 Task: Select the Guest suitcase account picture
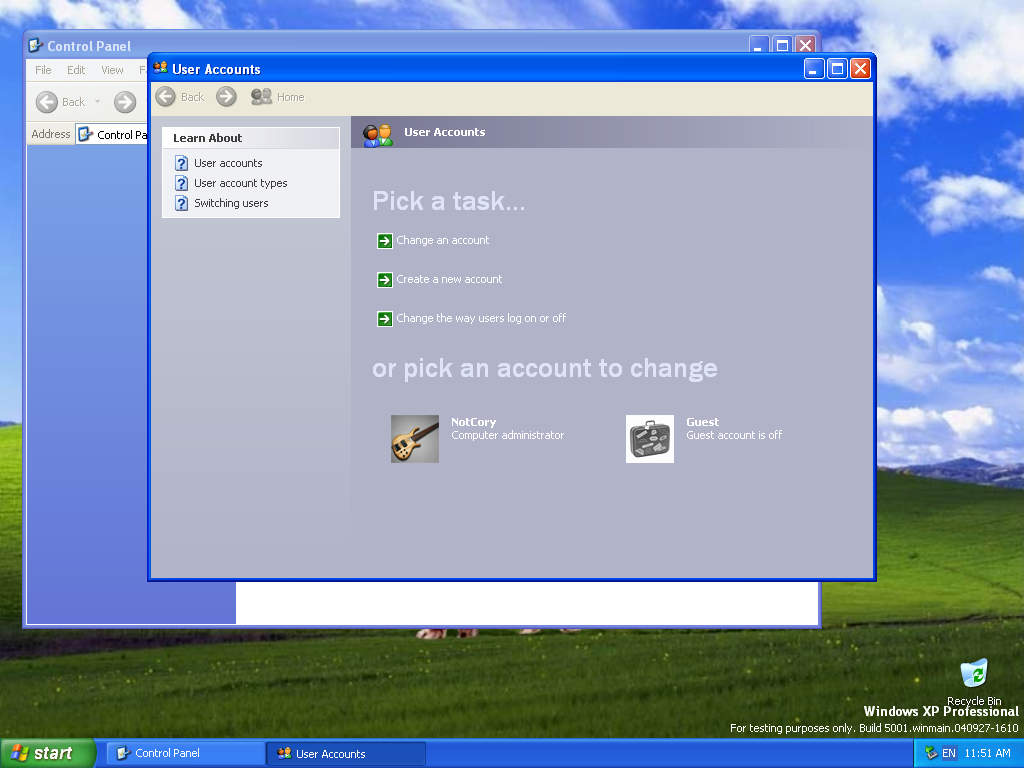coord(650,439)
